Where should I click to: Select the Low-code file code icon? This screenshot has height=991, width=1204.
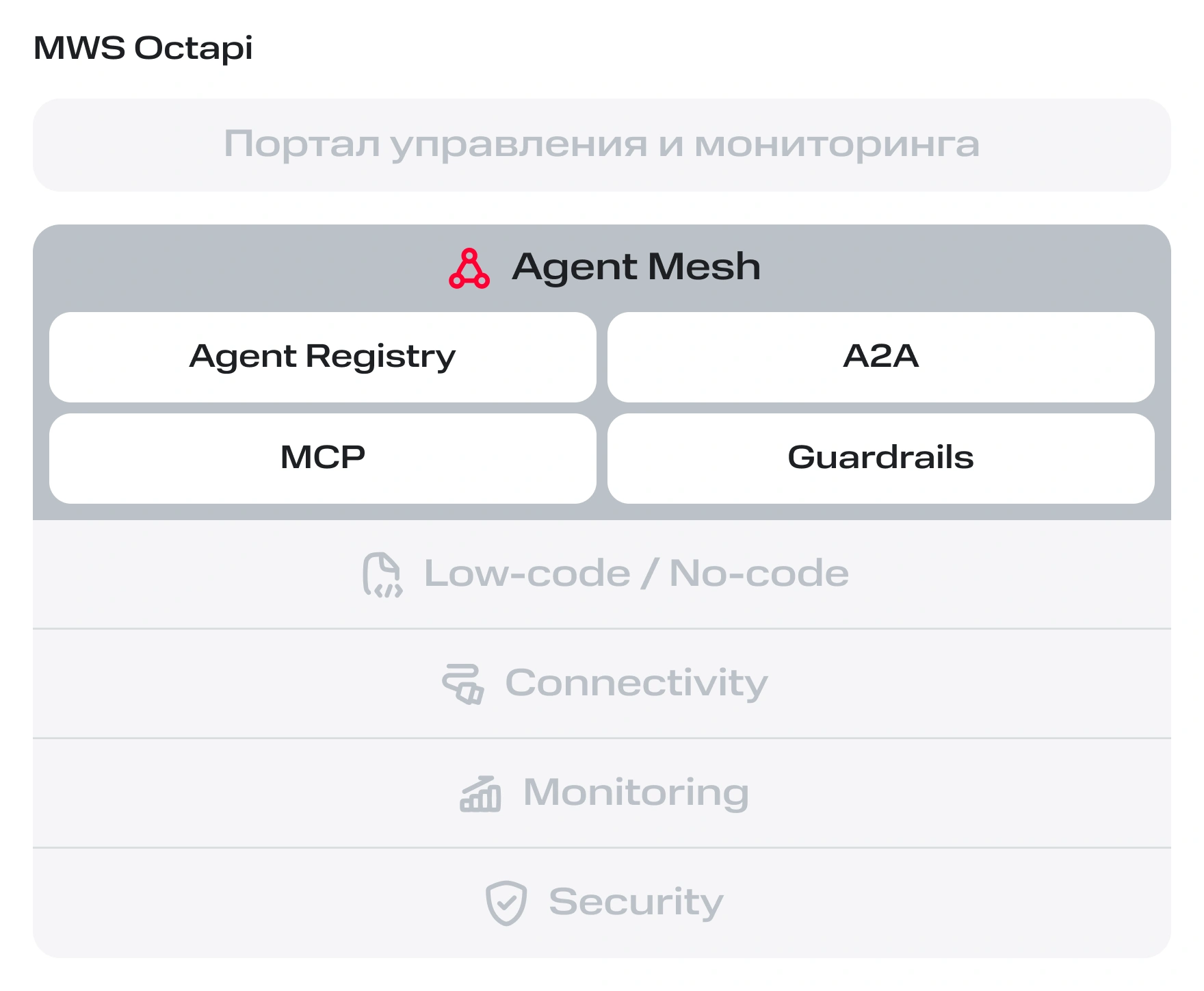382,575
